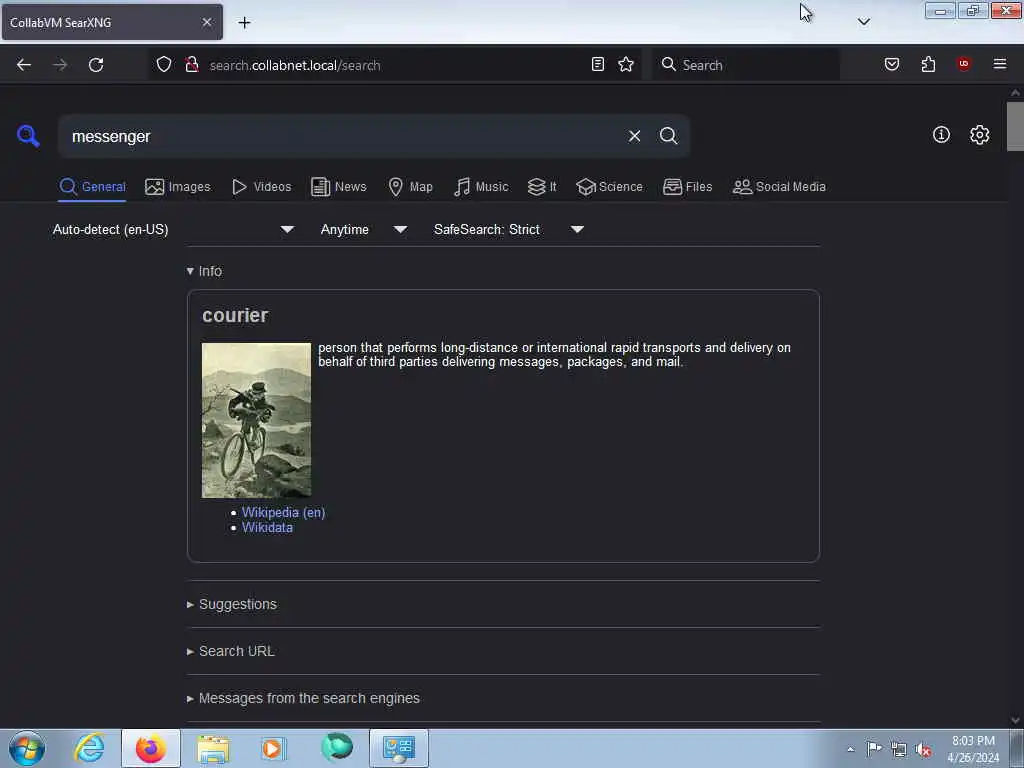
Task: Open the Anytime time range dropdown
Action: tap(364, 229)
